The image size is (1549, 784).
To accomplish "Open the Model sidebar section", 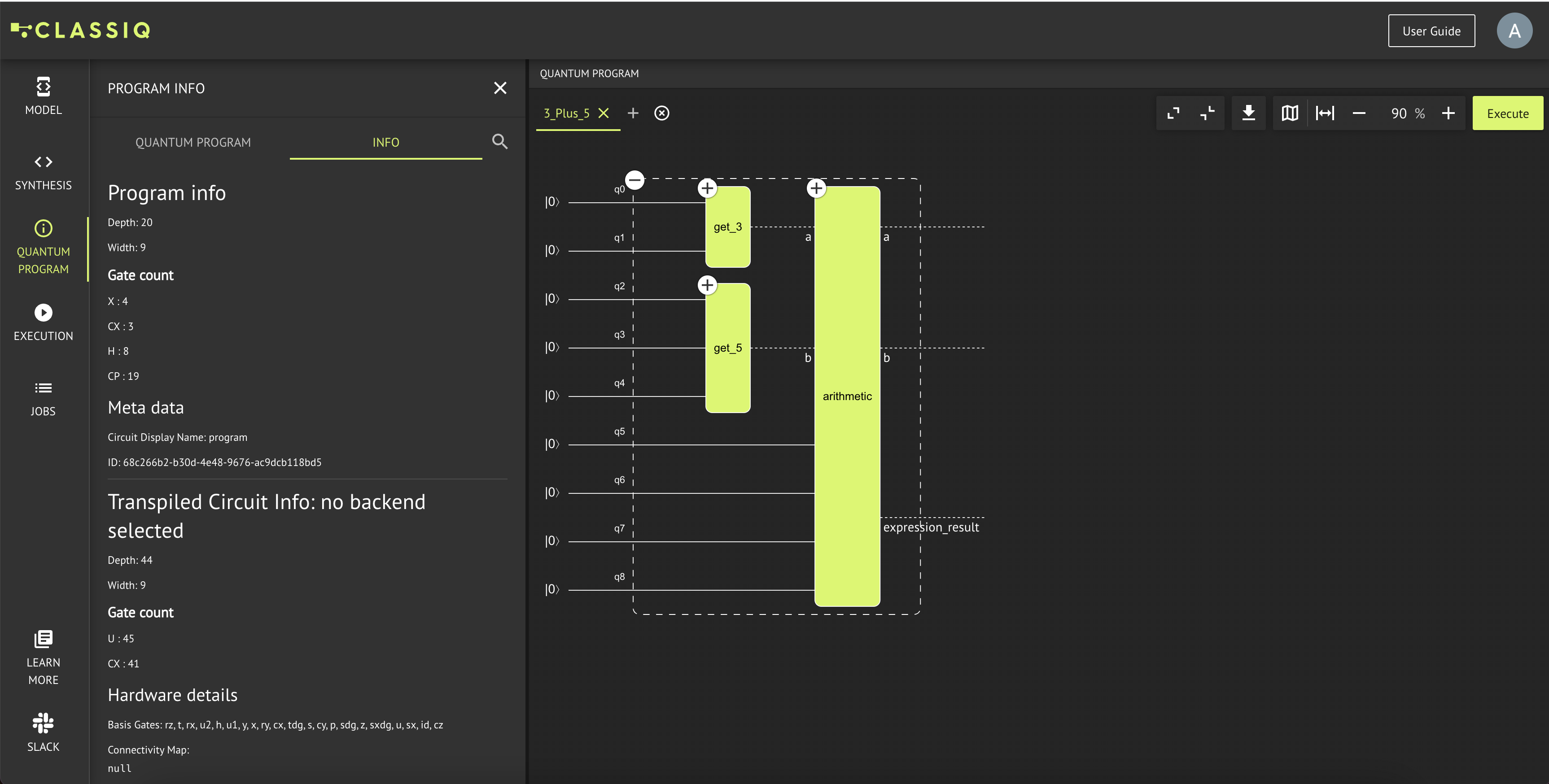I will pyautogui.click(x=43, y=95).
